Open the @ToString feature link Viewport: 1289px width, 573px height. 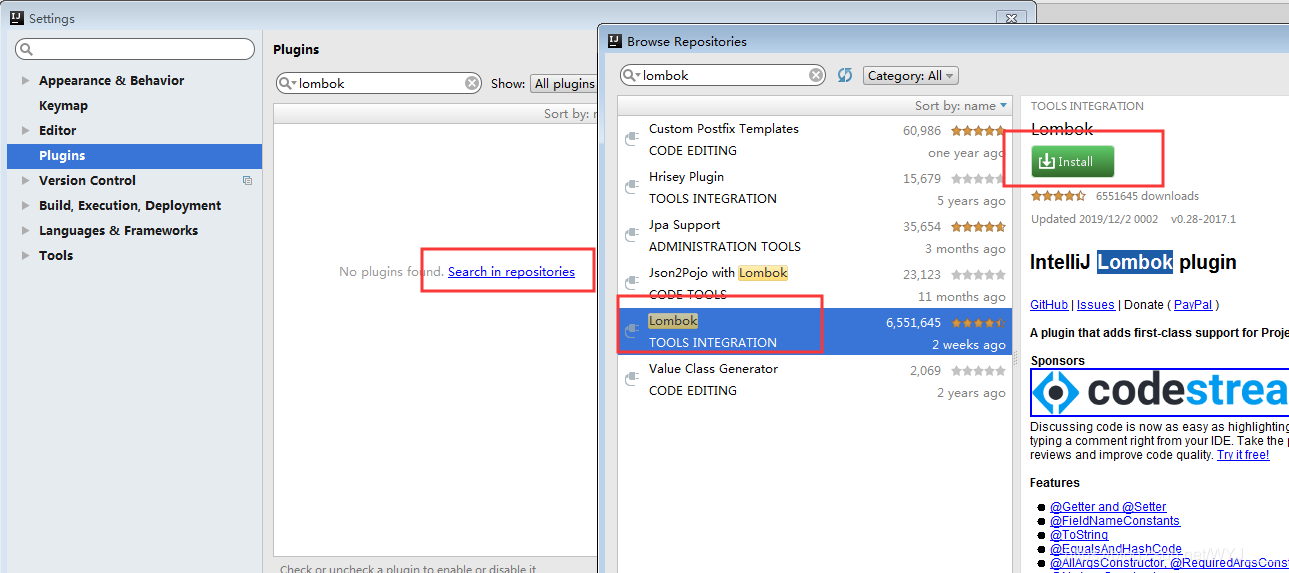tap(1079, 534)
